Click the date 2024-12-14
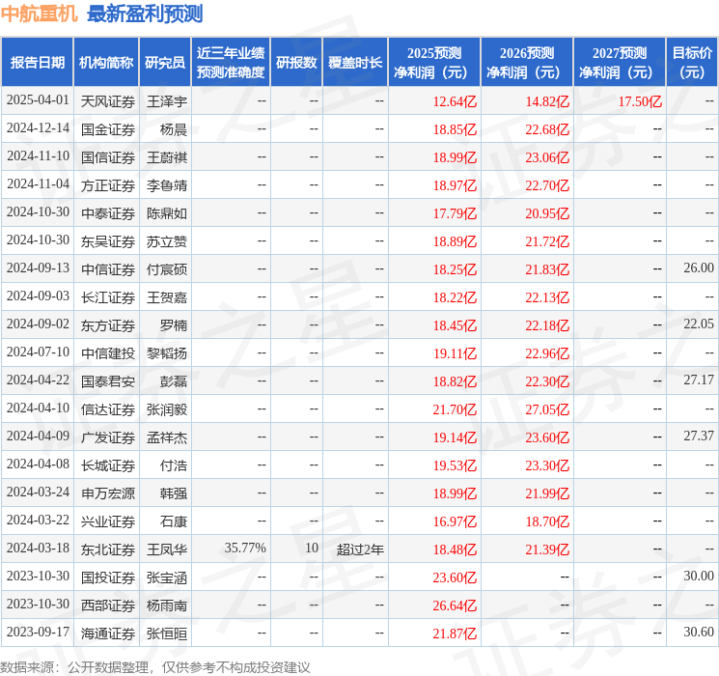719x676 pixels. 38,128
